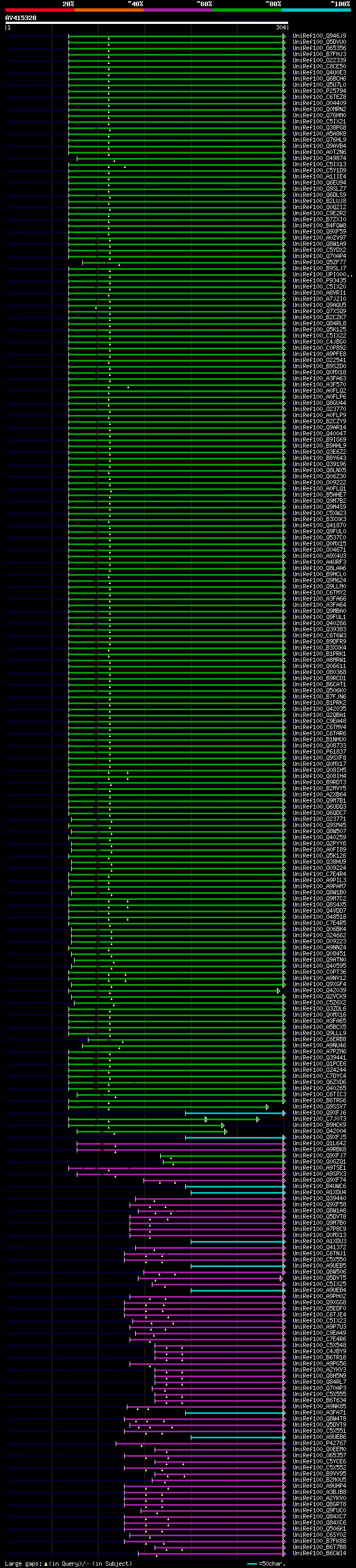
Task: Select hit label UniRef100_Q9AVB4
Action: tap(319, 146)
